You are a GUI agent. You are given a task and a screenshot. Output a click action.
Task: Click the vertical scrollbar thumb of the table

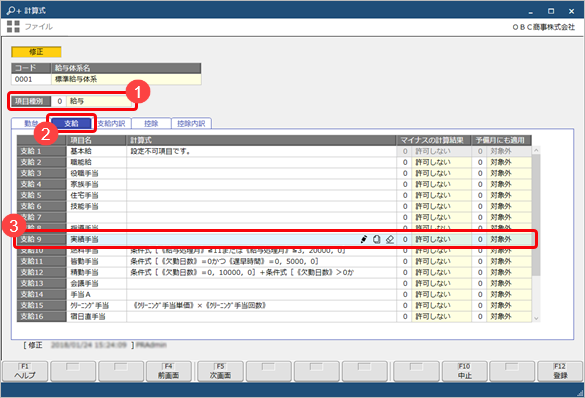click(536, 215)
